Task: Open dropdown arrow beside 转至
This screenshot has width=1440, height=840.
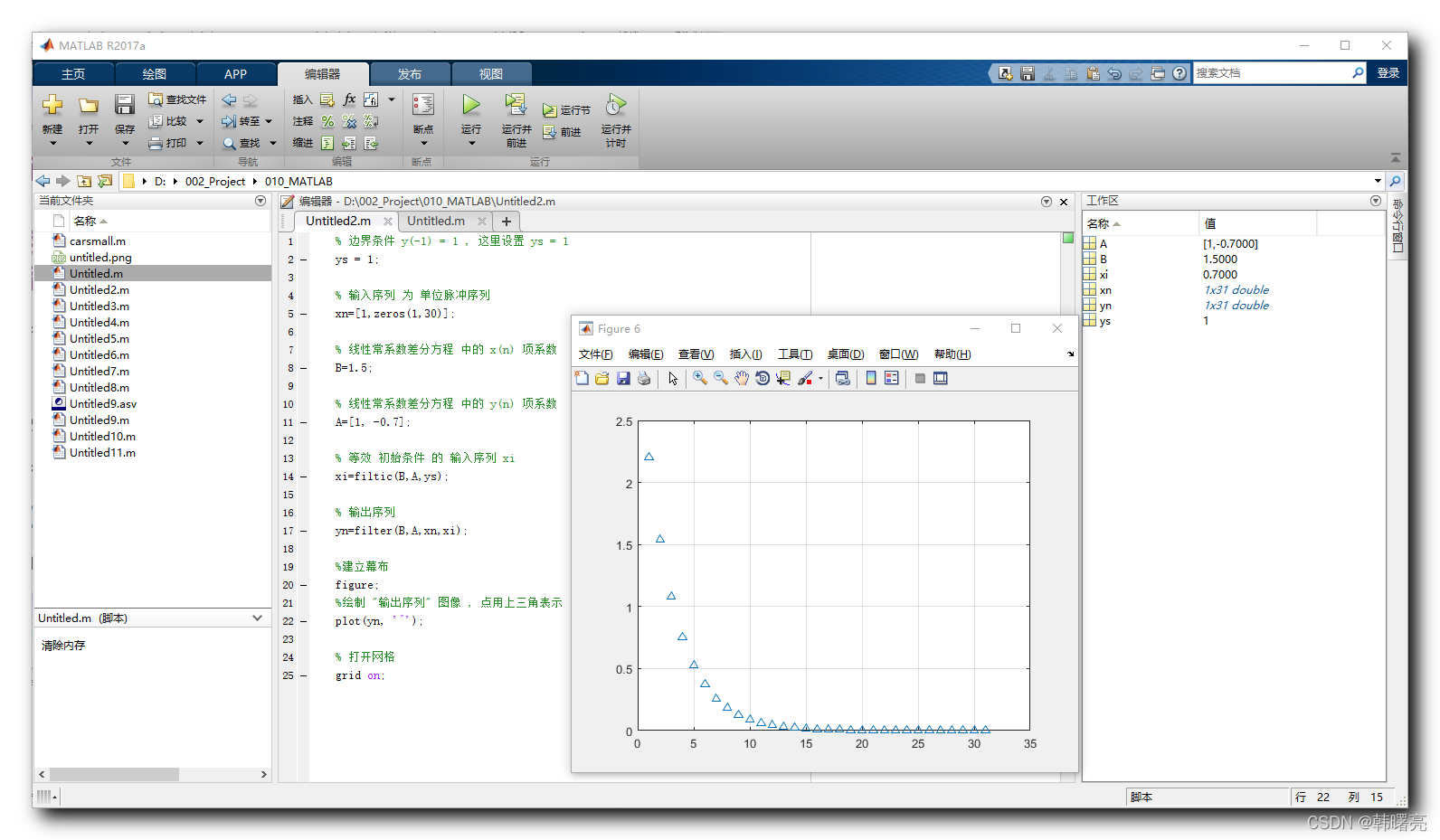Action: click(x=269, y=121)
